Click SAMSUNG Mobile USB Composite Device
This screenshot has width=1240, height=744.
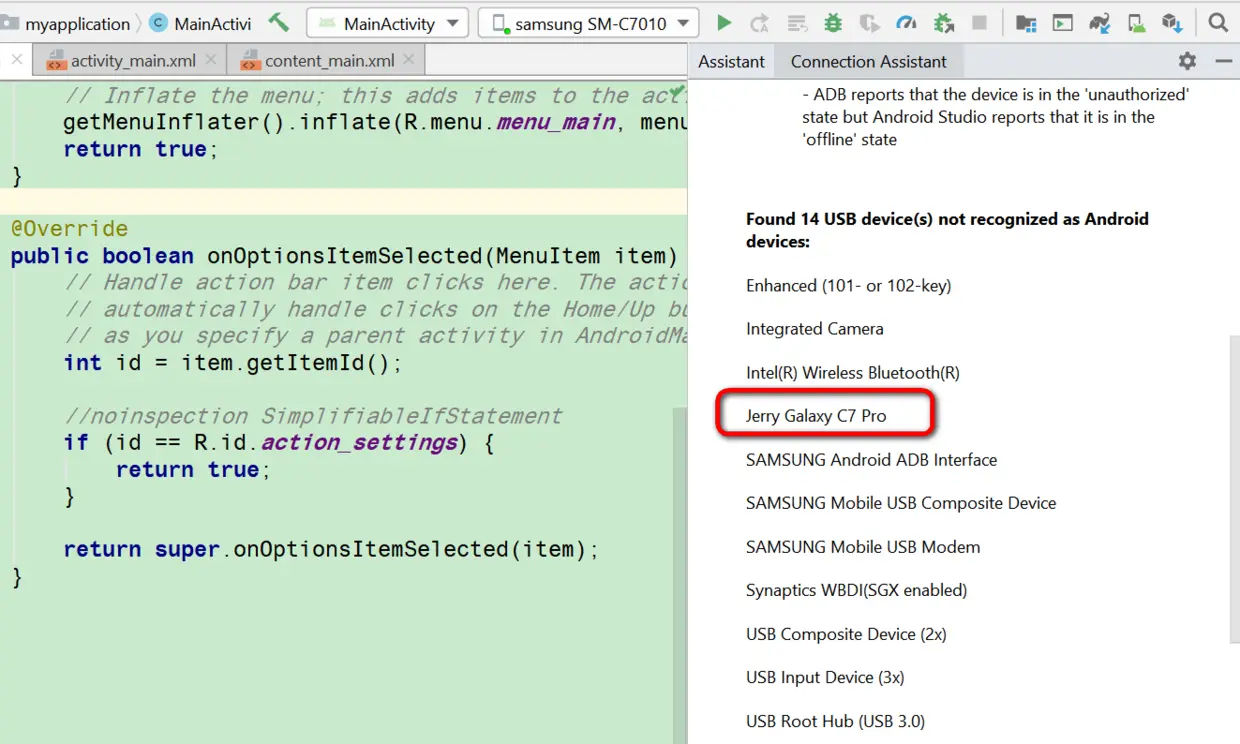(x=901, y=503)
